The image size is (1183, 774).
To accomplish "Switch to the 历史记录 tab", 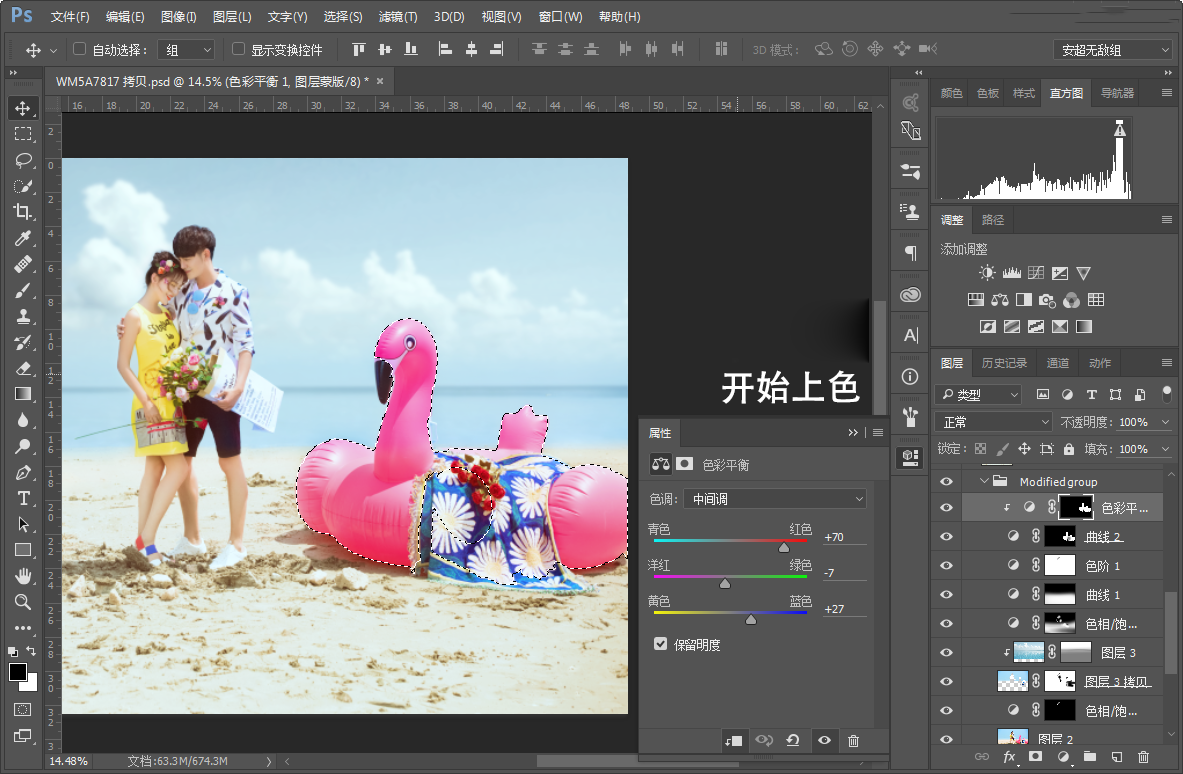I will [1004, 363].
